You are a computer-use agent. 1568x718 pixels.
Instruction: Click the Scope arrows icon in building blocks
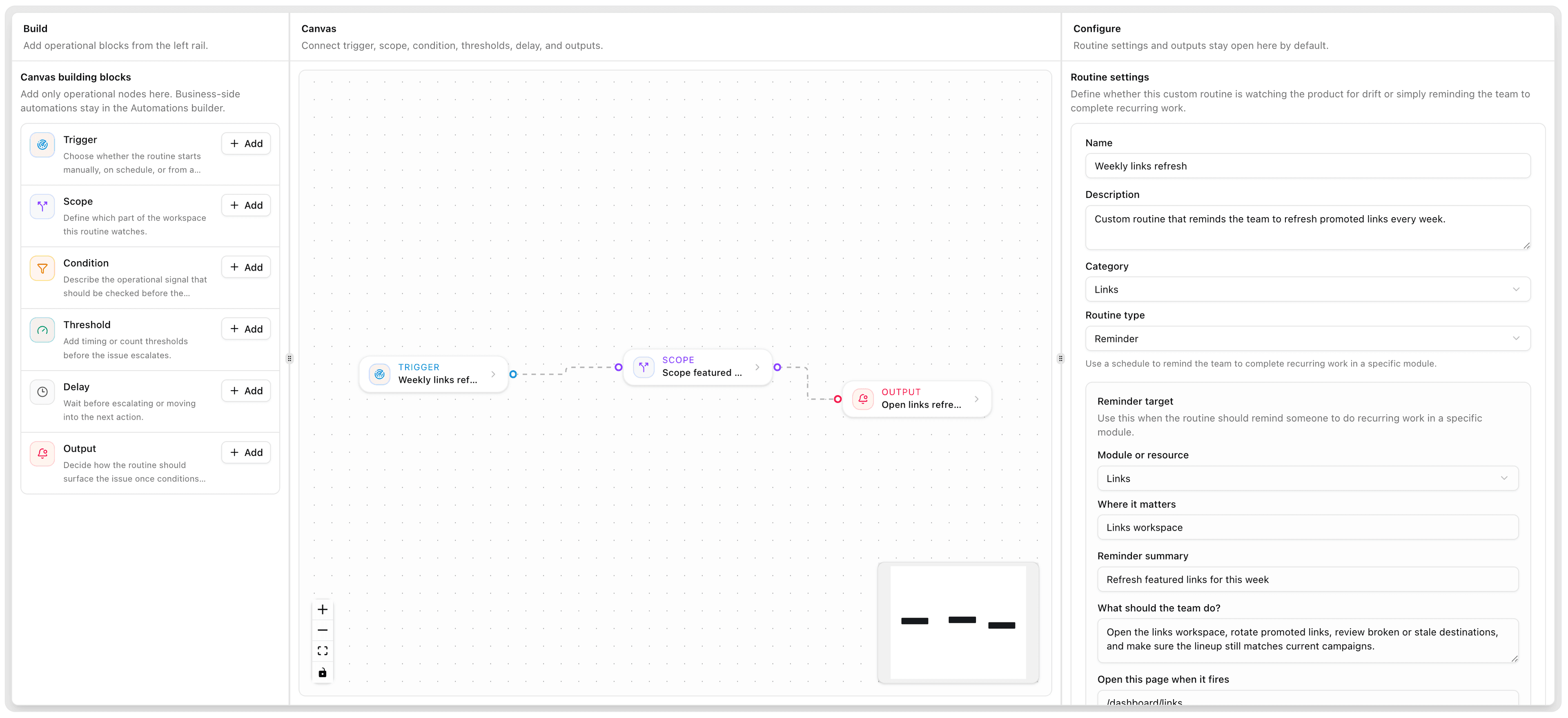tap(42, 206)
